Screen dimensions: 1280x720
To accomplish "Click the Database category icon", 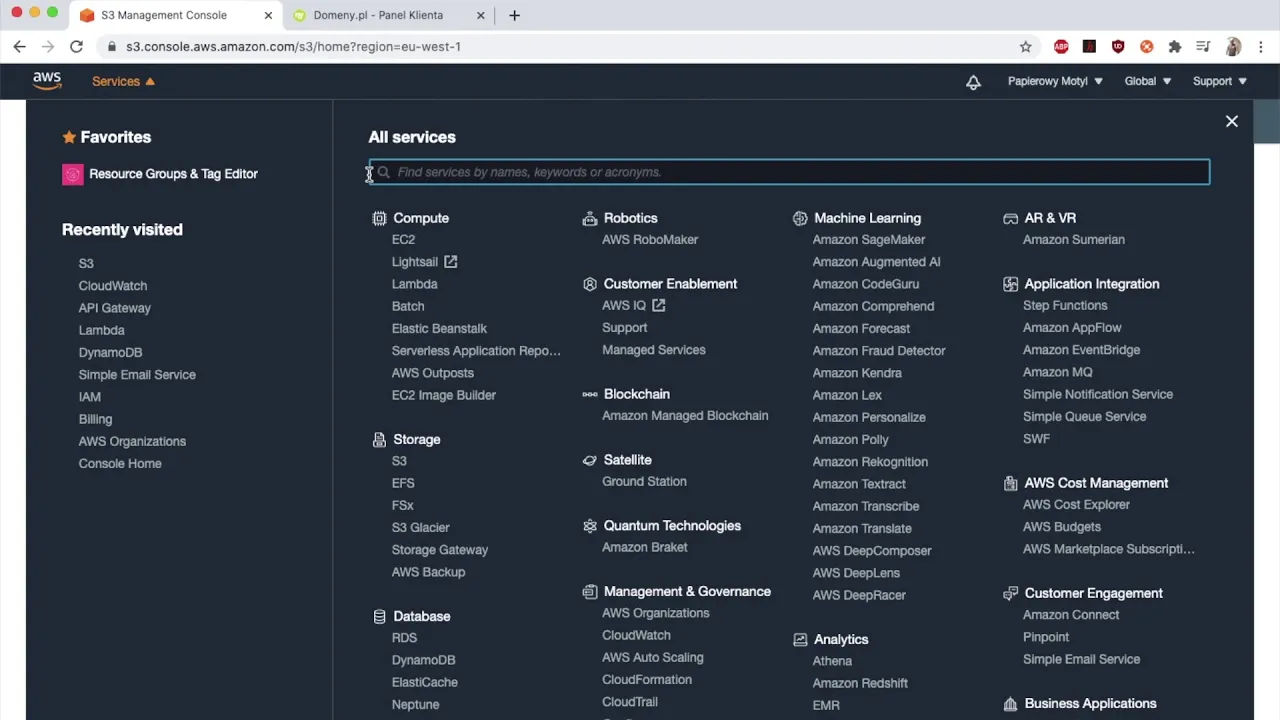I will click(379, 616).
